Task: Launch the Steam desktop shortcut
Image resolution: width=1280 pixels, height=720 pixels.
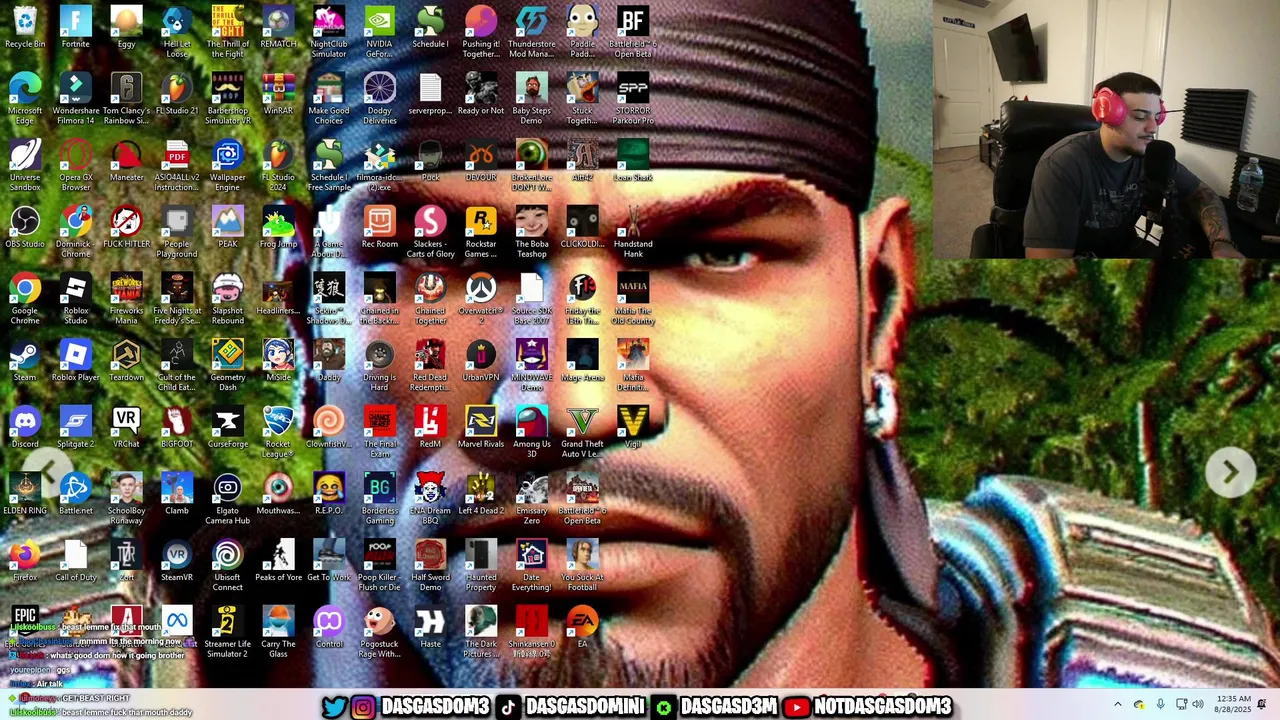Action: [x=25, y=360]
